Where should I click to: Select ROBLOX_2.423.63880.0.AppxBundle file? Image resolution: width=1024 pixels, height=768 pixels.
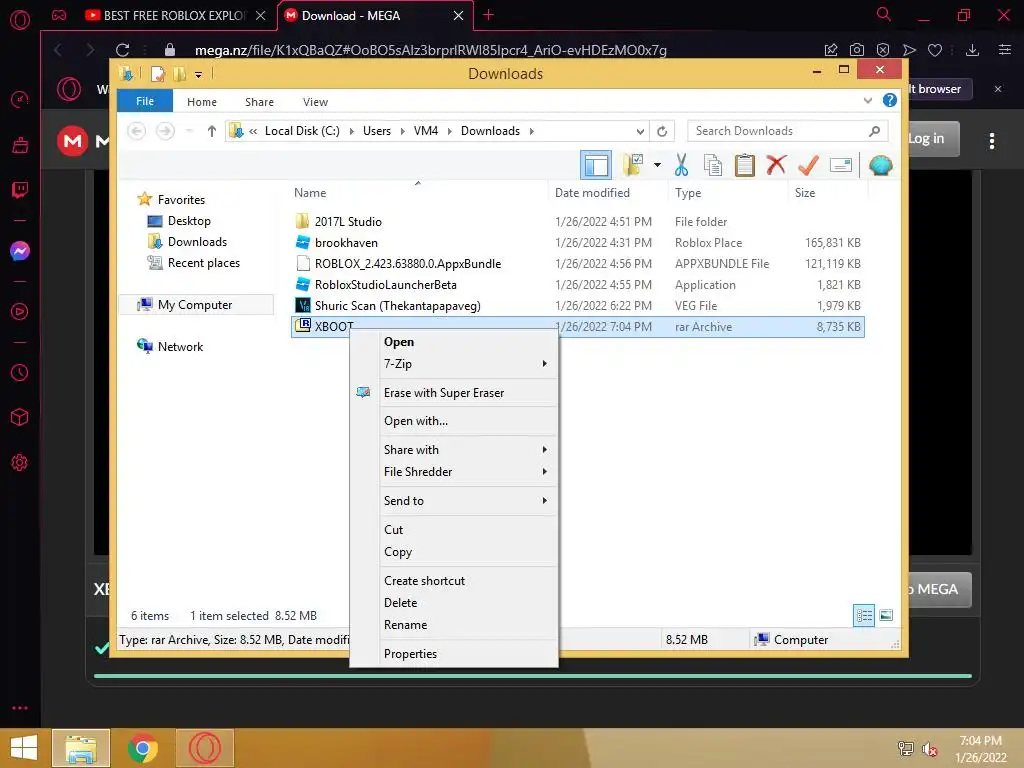pos(578,264)
